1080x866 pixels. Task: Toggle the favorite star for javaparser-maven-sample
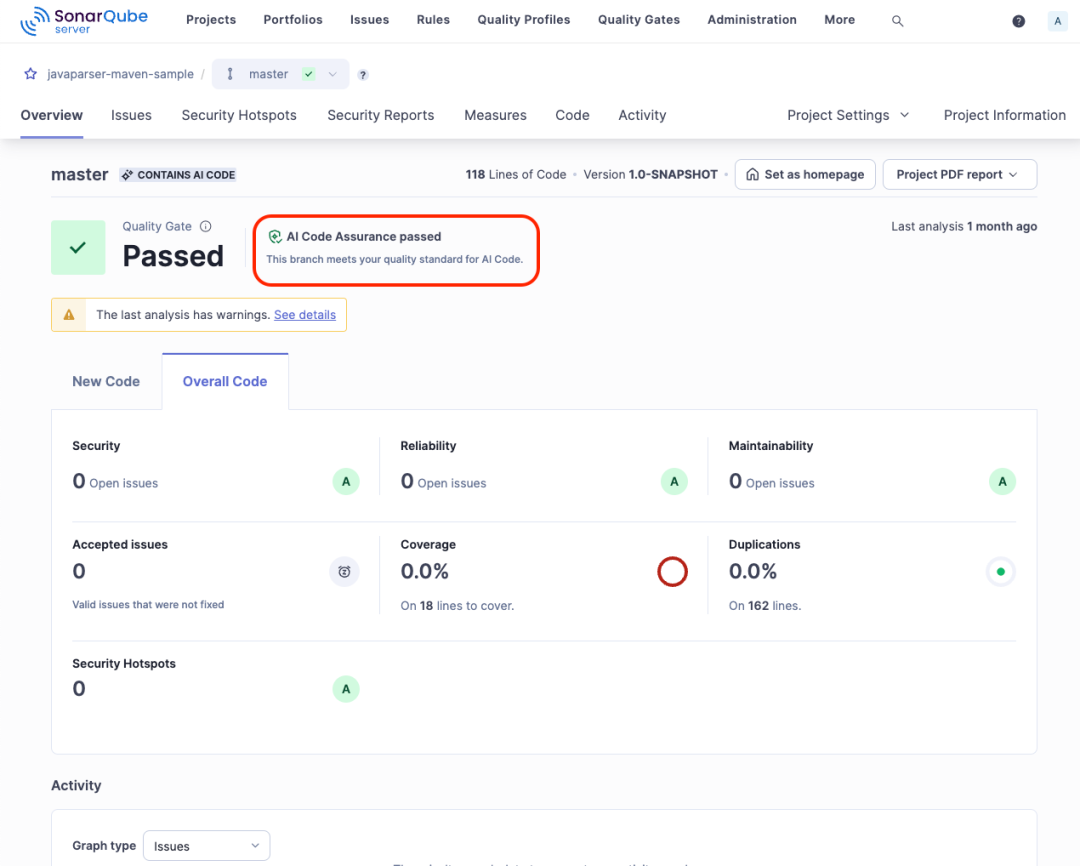pos(30,73)
